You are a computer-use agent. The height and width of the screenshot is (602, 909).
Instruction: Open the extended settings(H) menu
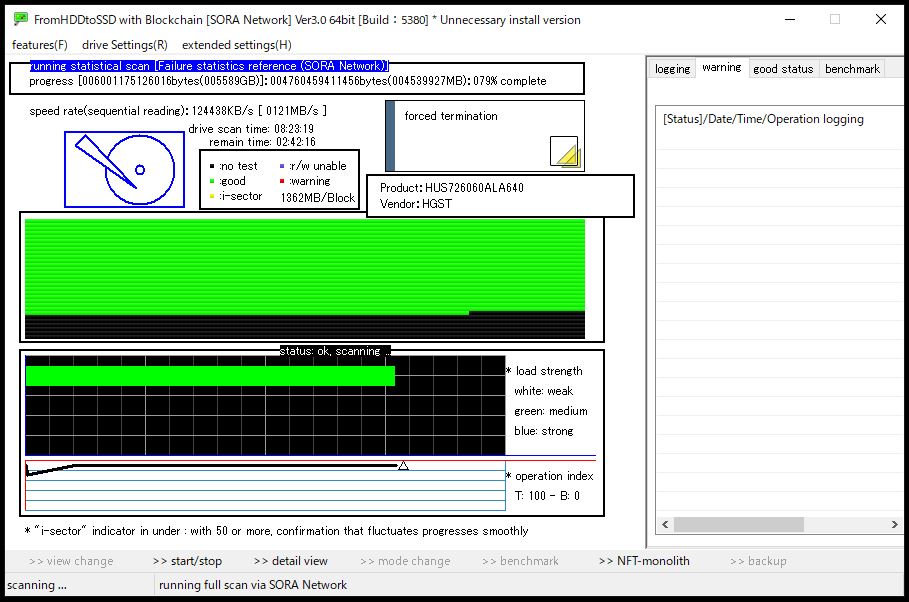[237, 45]
